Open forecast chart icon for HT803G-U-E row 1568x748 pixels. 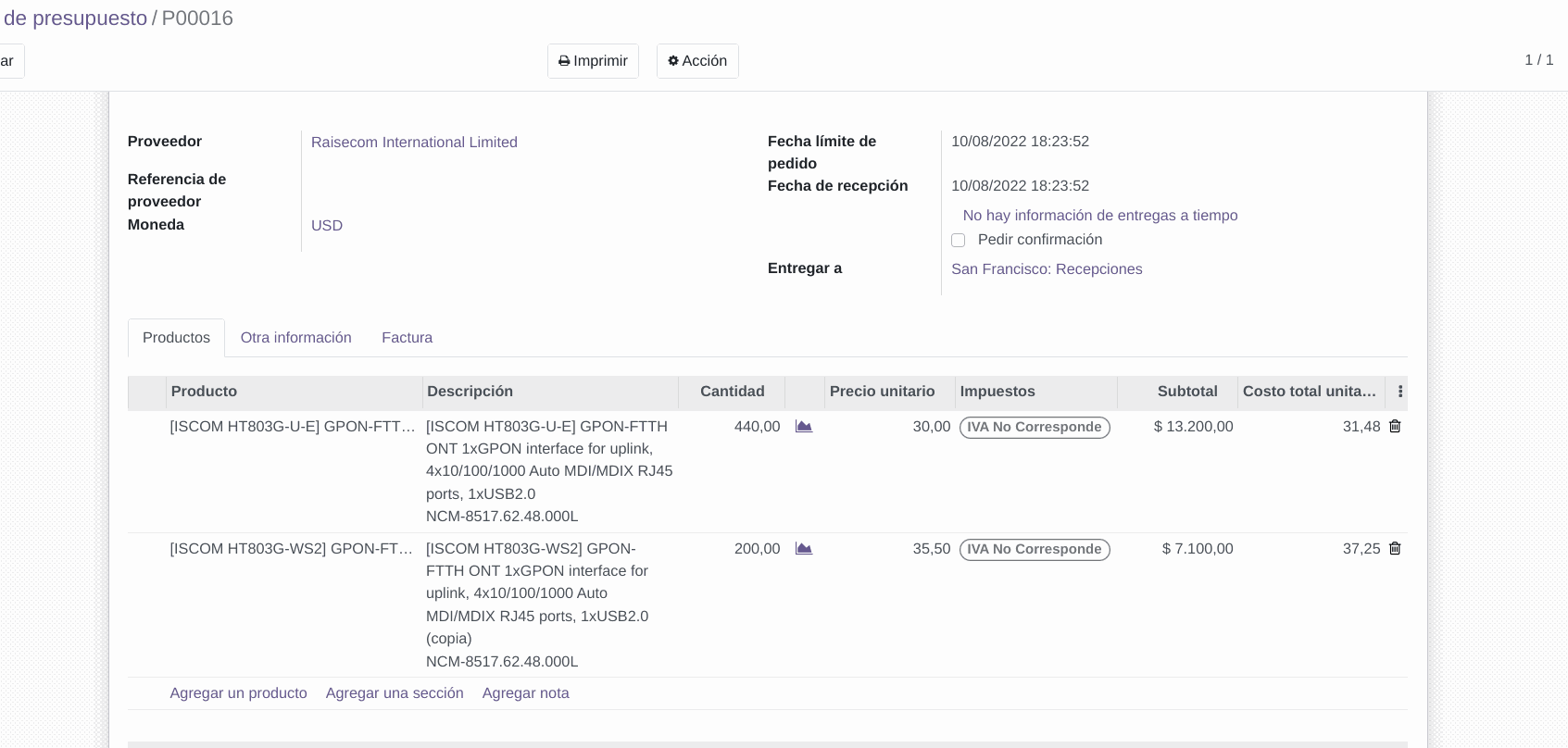point(804,427)
